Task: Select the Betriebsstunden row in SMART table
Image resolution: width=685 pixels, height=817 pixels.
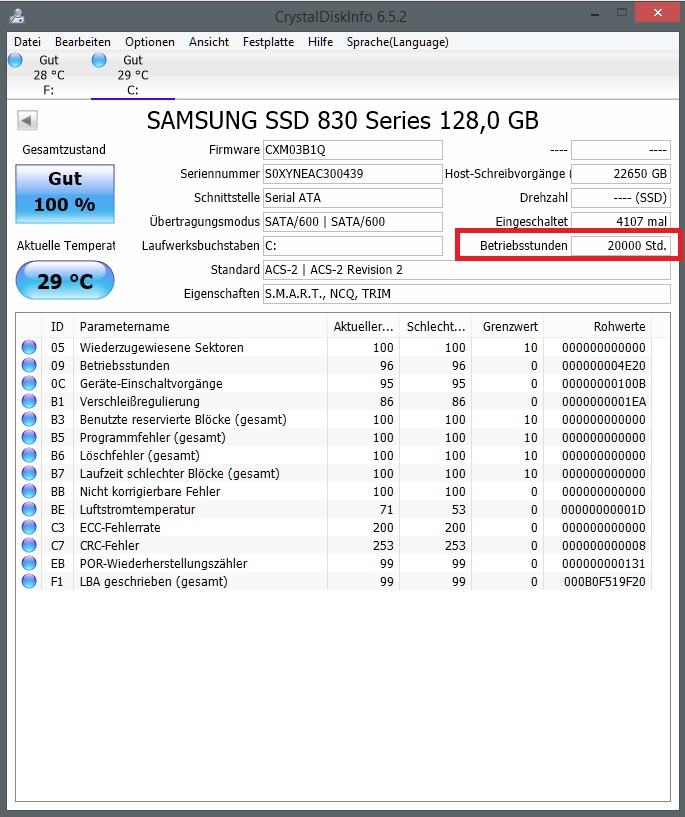Action: [333, 365]
